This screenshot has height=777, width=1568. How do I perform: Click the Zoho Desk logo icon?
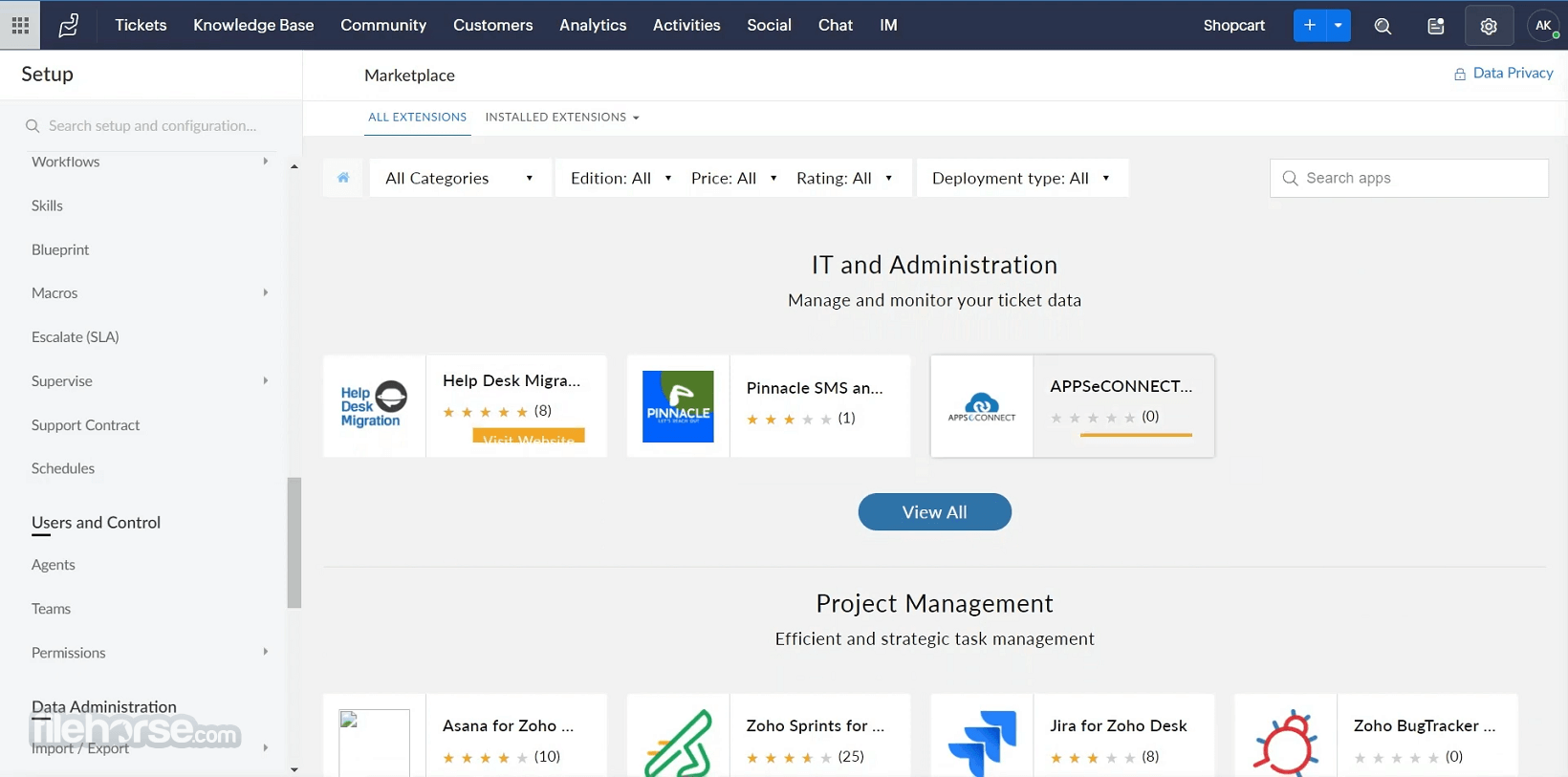(x=69, y=26)
